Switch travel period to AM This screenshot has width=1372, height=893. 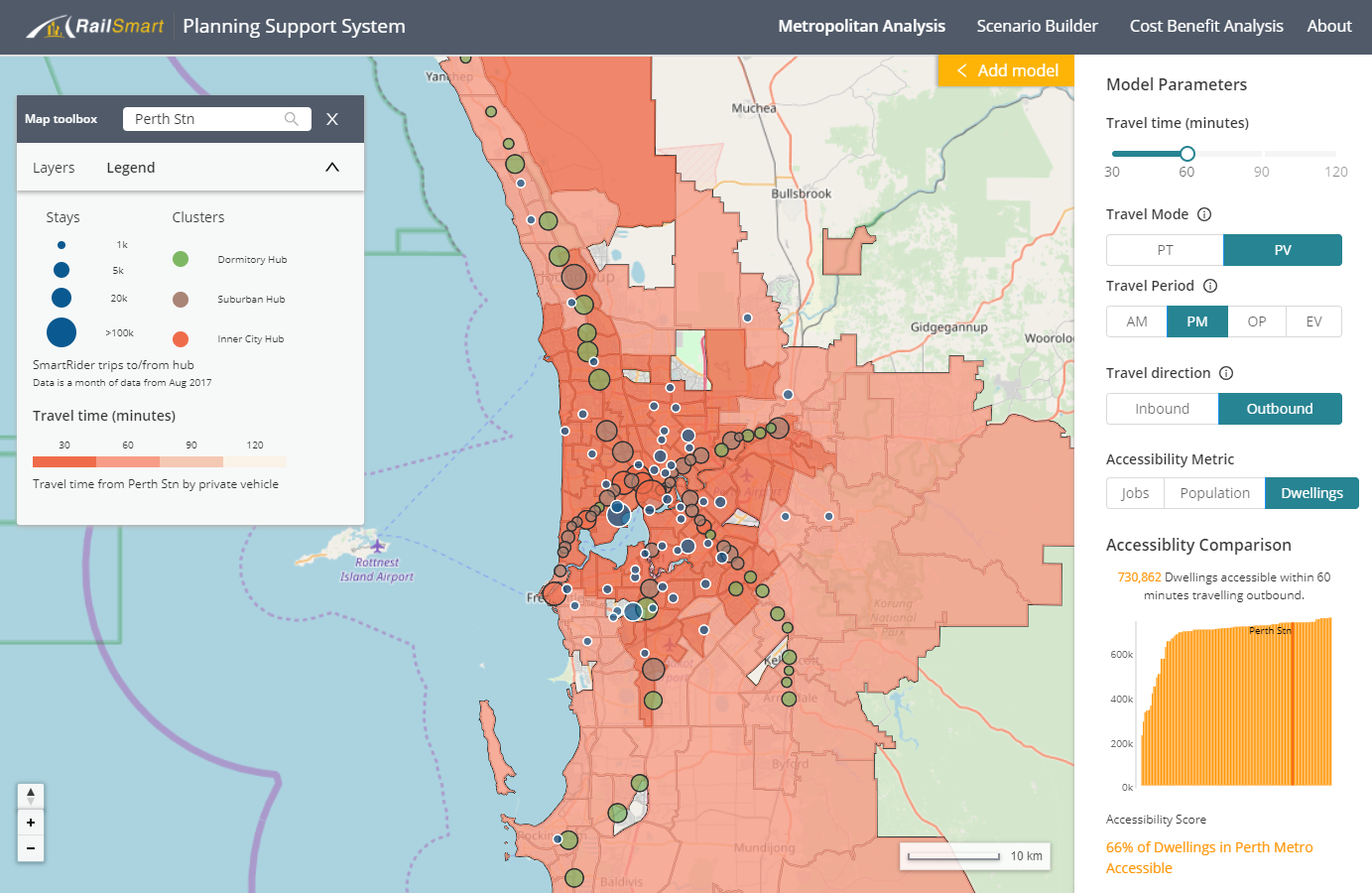coord(1137,321)
